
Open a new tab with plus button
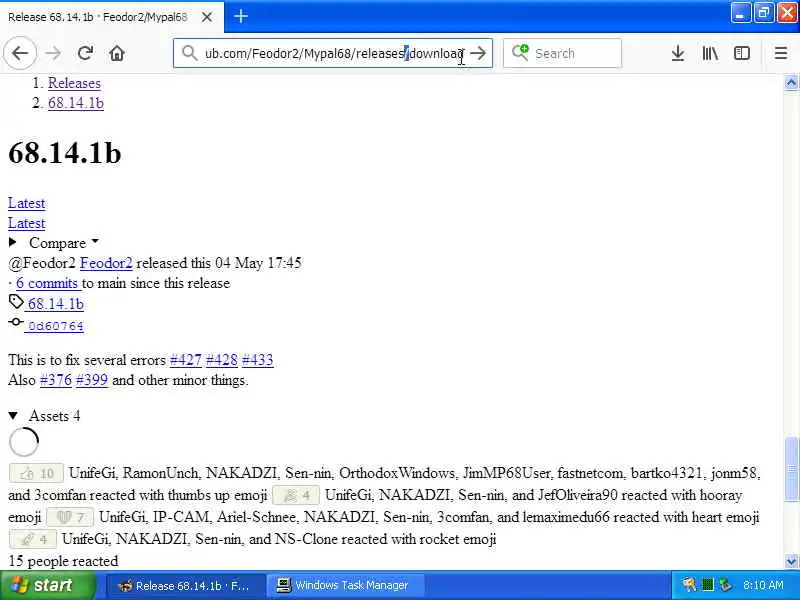(x=241, y=16)
